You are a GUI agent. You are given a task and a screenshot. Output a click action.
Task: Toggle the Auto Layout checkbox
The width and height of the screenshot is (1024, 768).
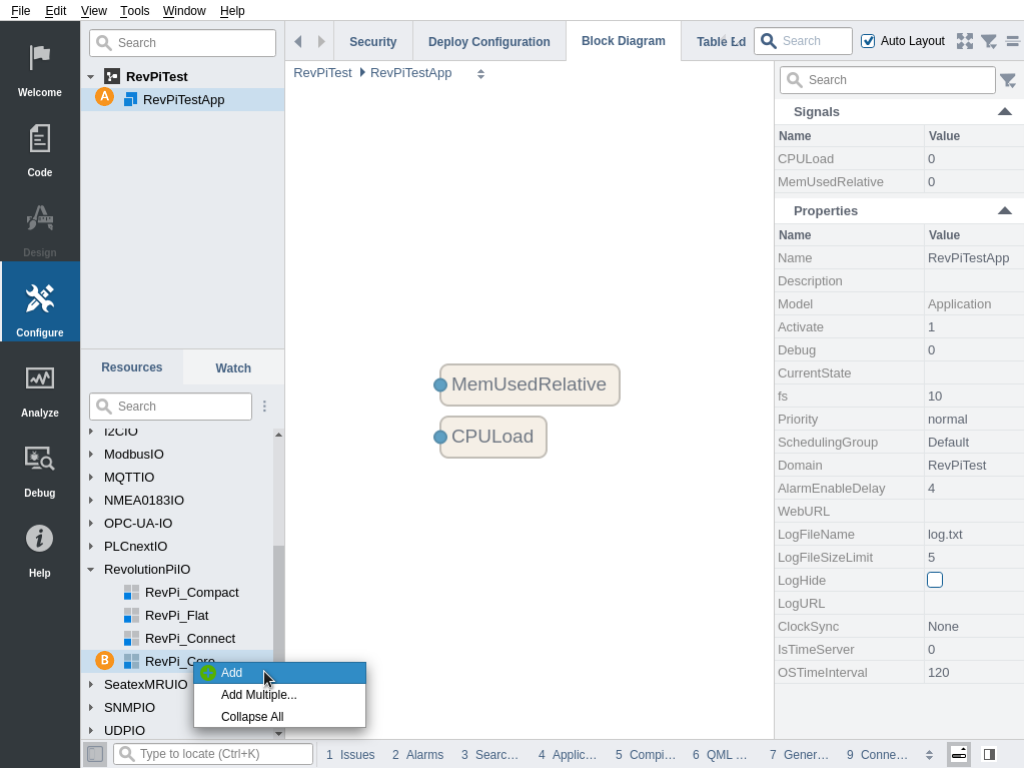[x=868, y=41]
